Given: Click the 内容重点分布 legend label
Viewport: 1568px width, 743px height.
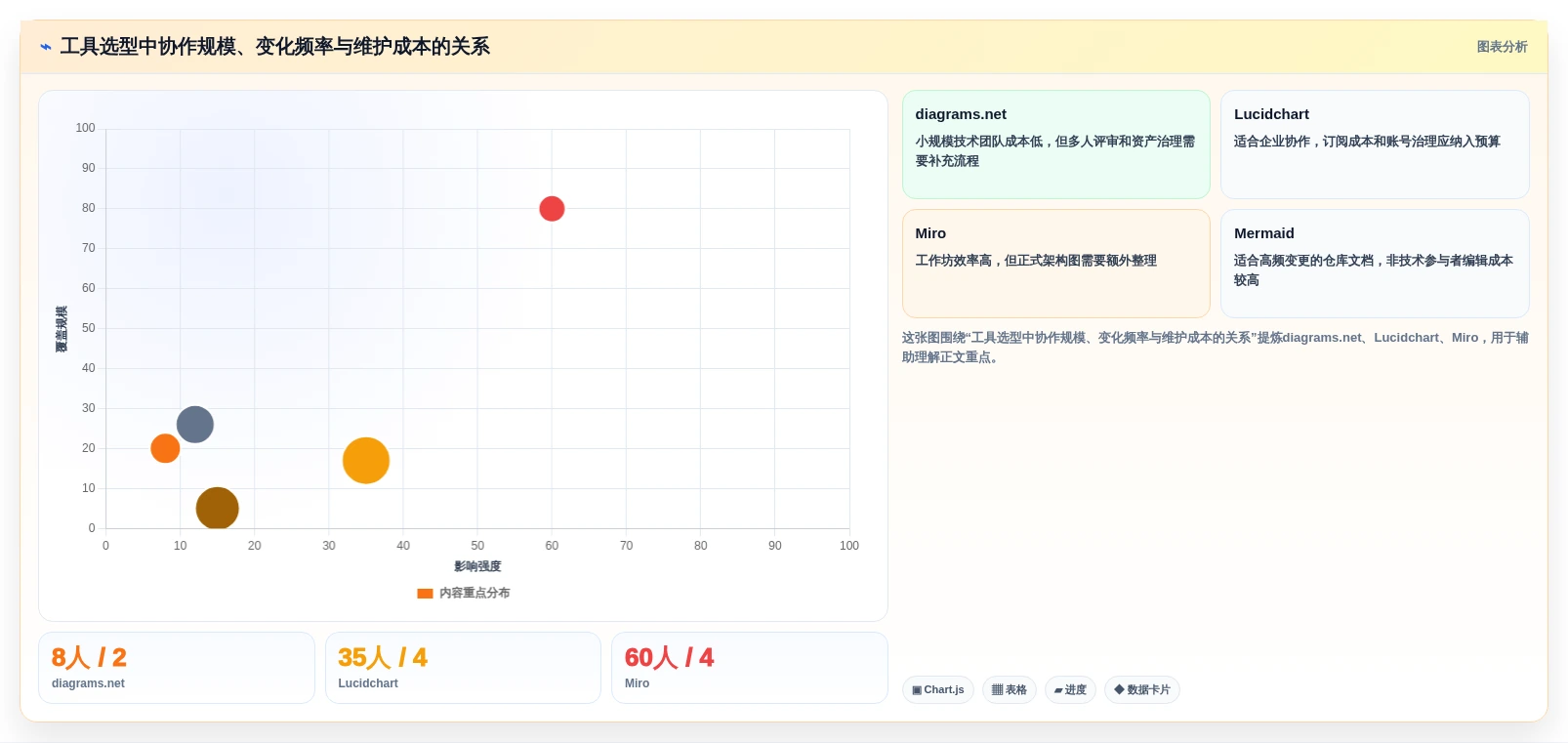Looking at the screenshot, I should pos(475,594).
